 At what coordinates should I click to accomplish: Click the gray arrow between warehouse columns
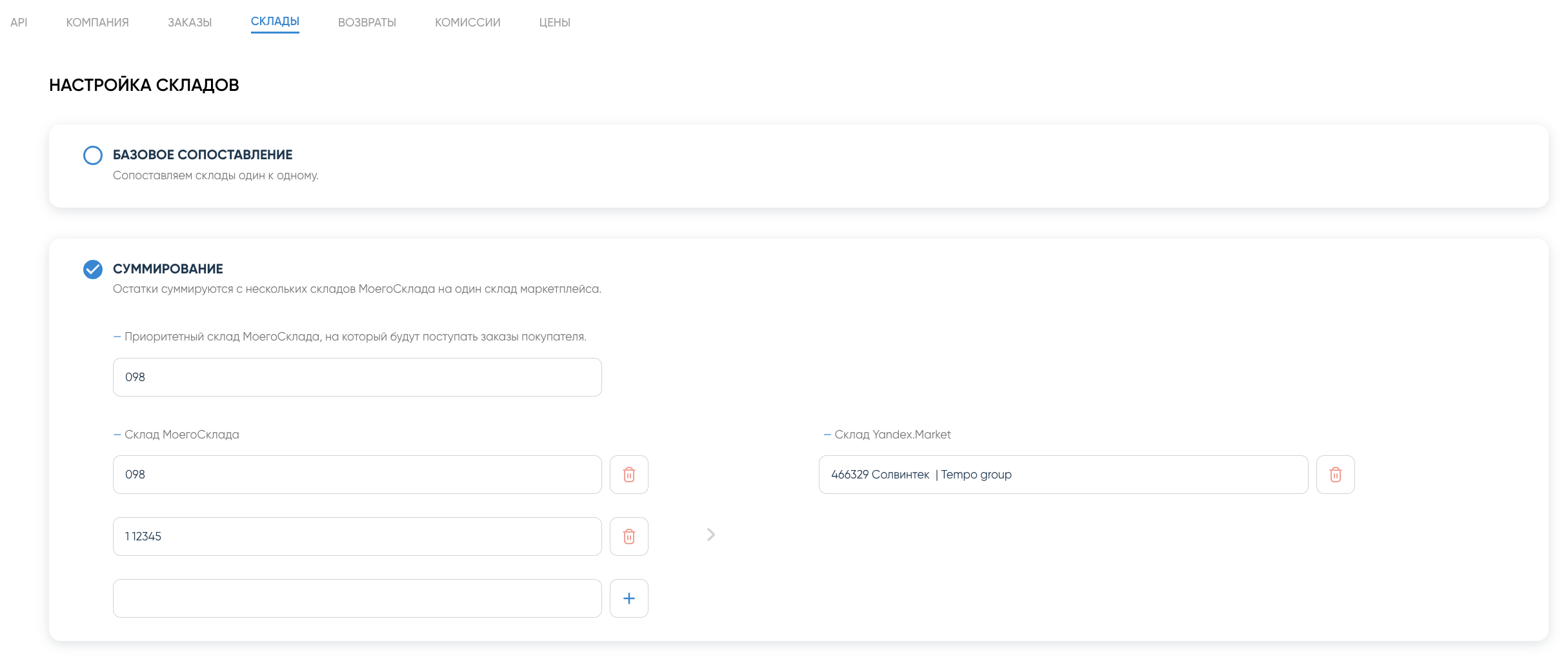coord(710,535)
